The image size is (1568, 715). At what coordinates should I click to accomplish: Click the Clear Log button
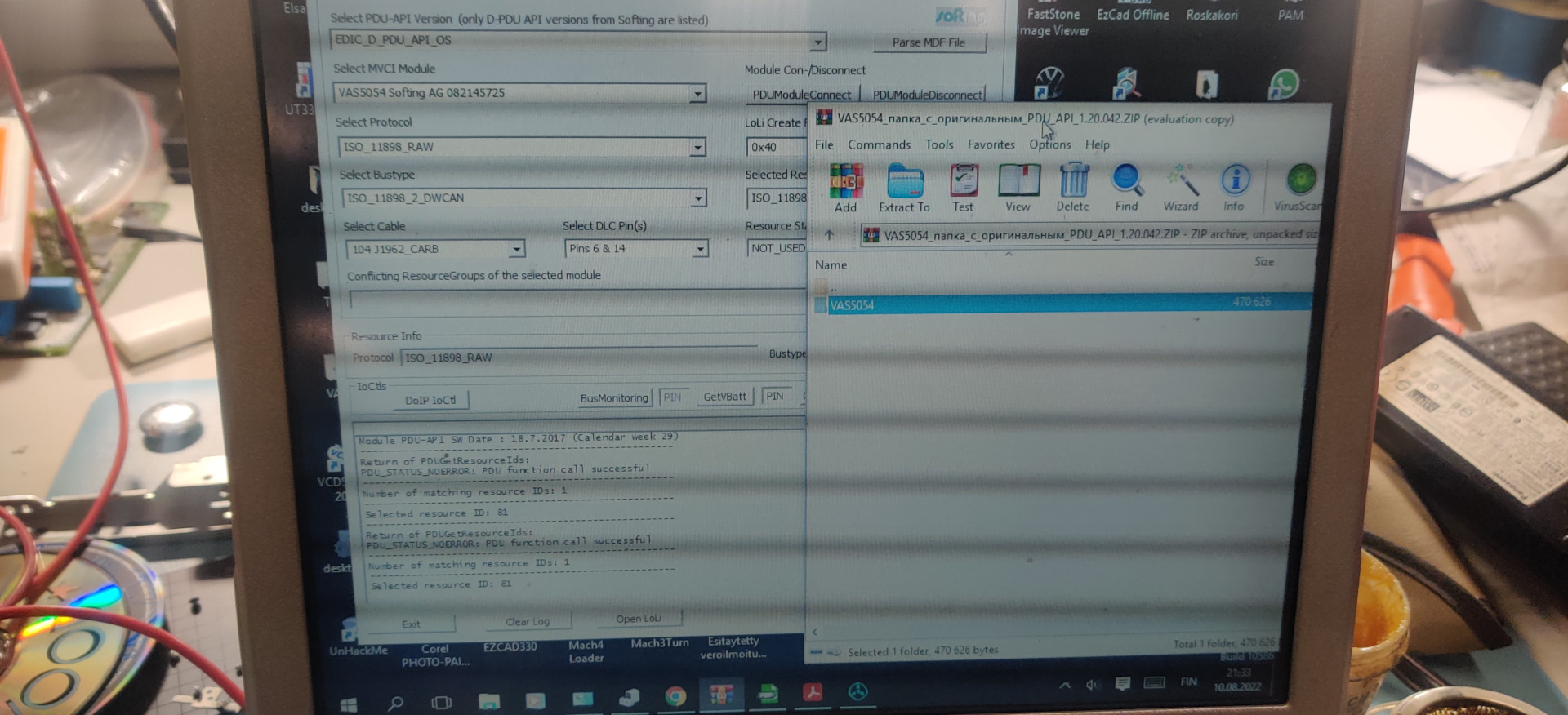click(x=527, y=621)
